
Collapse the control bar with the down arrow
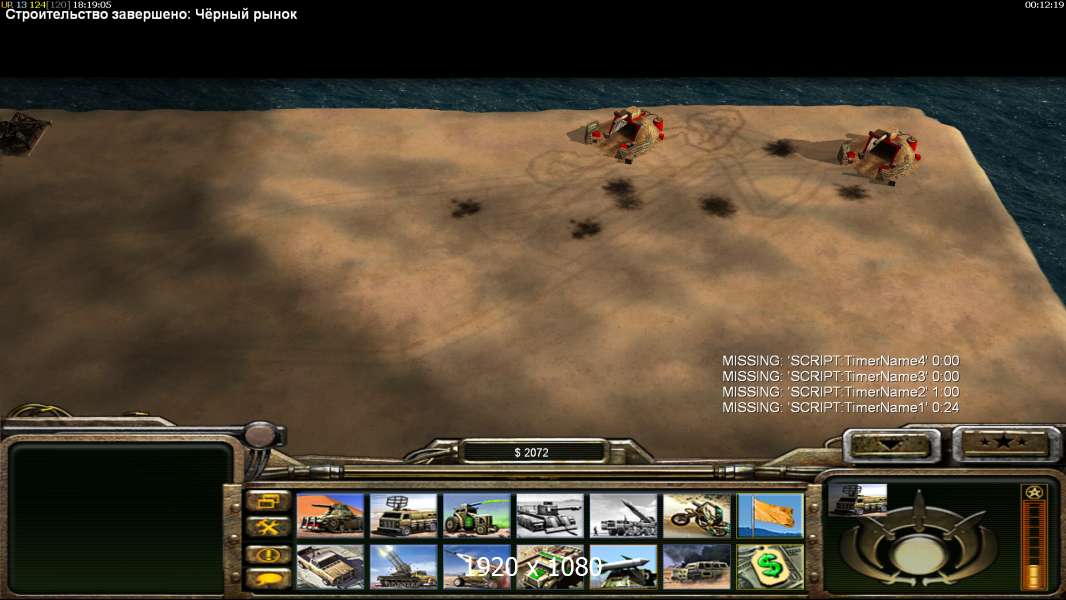click(891, 445)
